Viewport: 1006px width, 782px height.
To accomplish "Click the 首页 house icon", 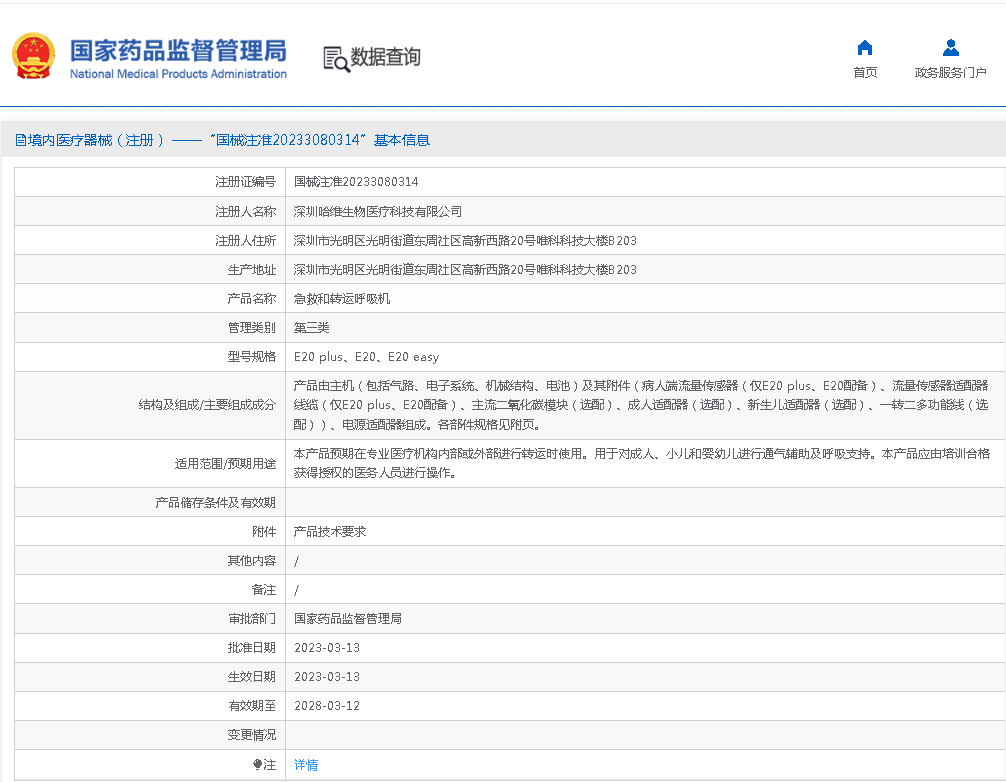I will [x=865, y=48].
